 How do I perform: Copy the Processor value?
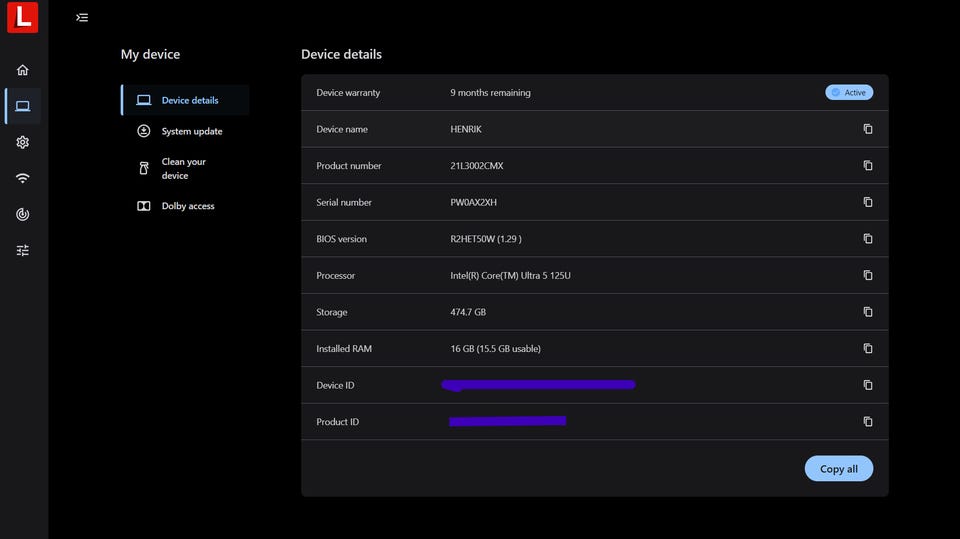pyautogui.click(x=868, y=275)
